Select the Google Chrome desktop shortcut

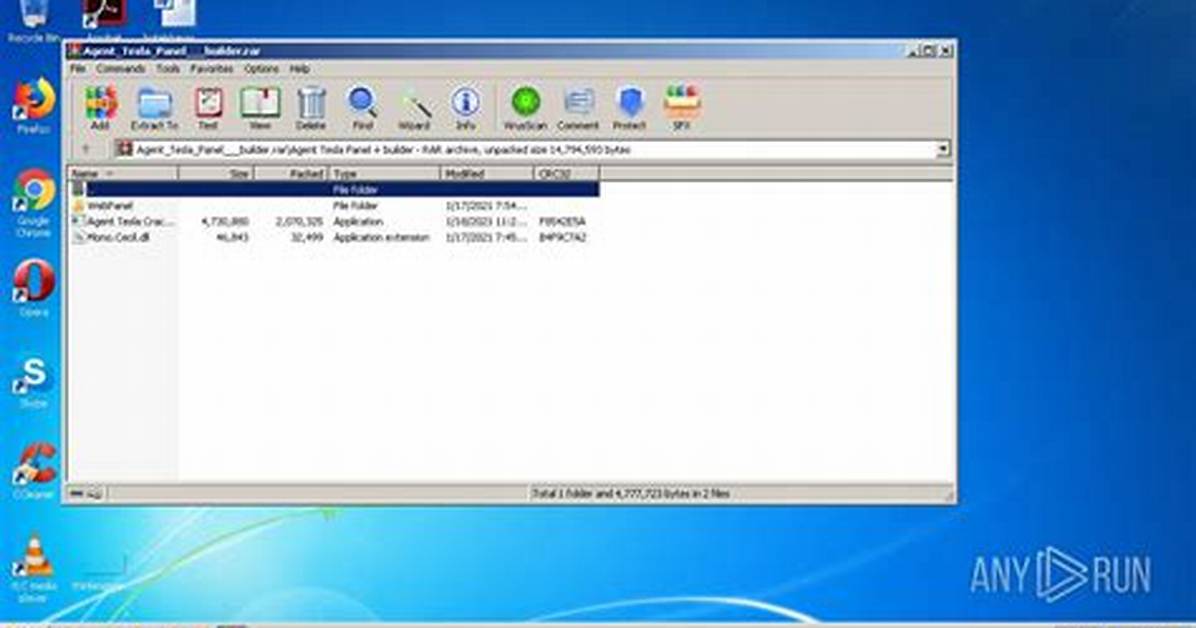click(x=34, y=203)
